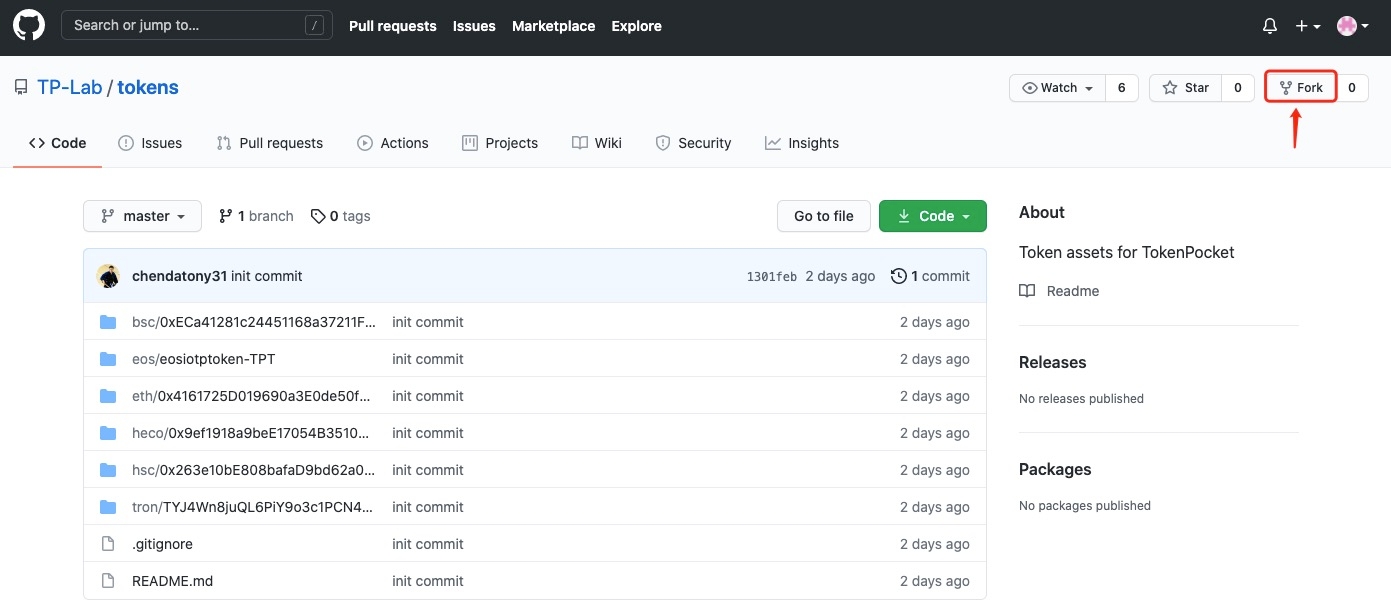Image resolution: width=1391 pixels, height=605 pixels.
Task: Open the user avatar menu
Action: coord(1353,26)
